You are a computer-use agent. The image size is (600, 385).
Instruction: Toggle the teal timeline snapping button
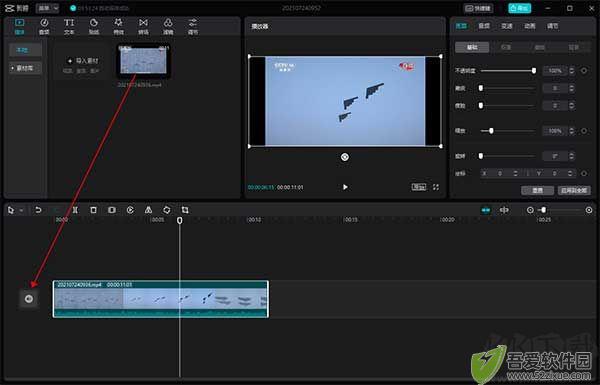[x=486, y=210]
